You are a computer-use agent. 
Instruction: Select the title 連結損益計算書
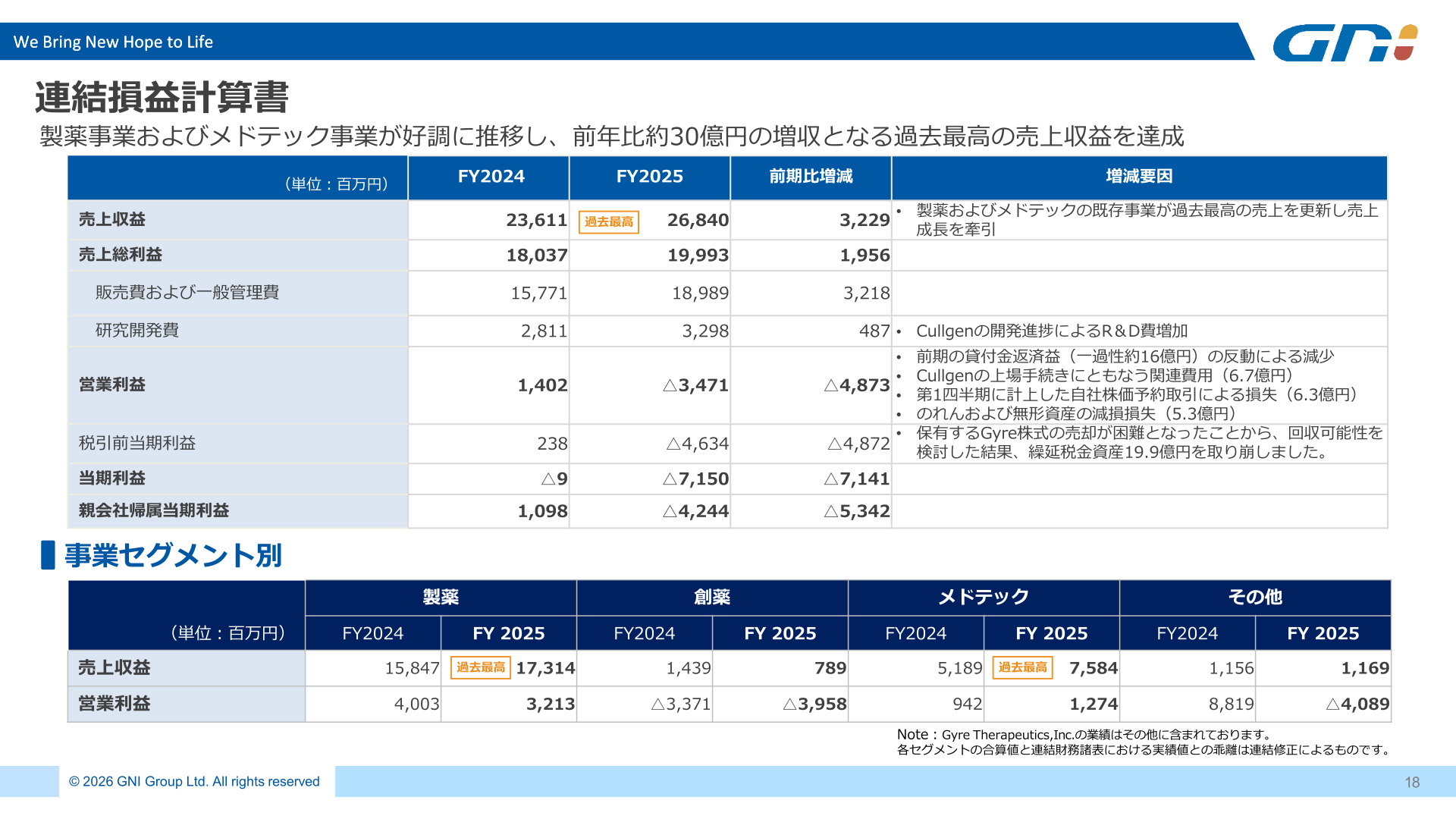(x=162, y=97)
